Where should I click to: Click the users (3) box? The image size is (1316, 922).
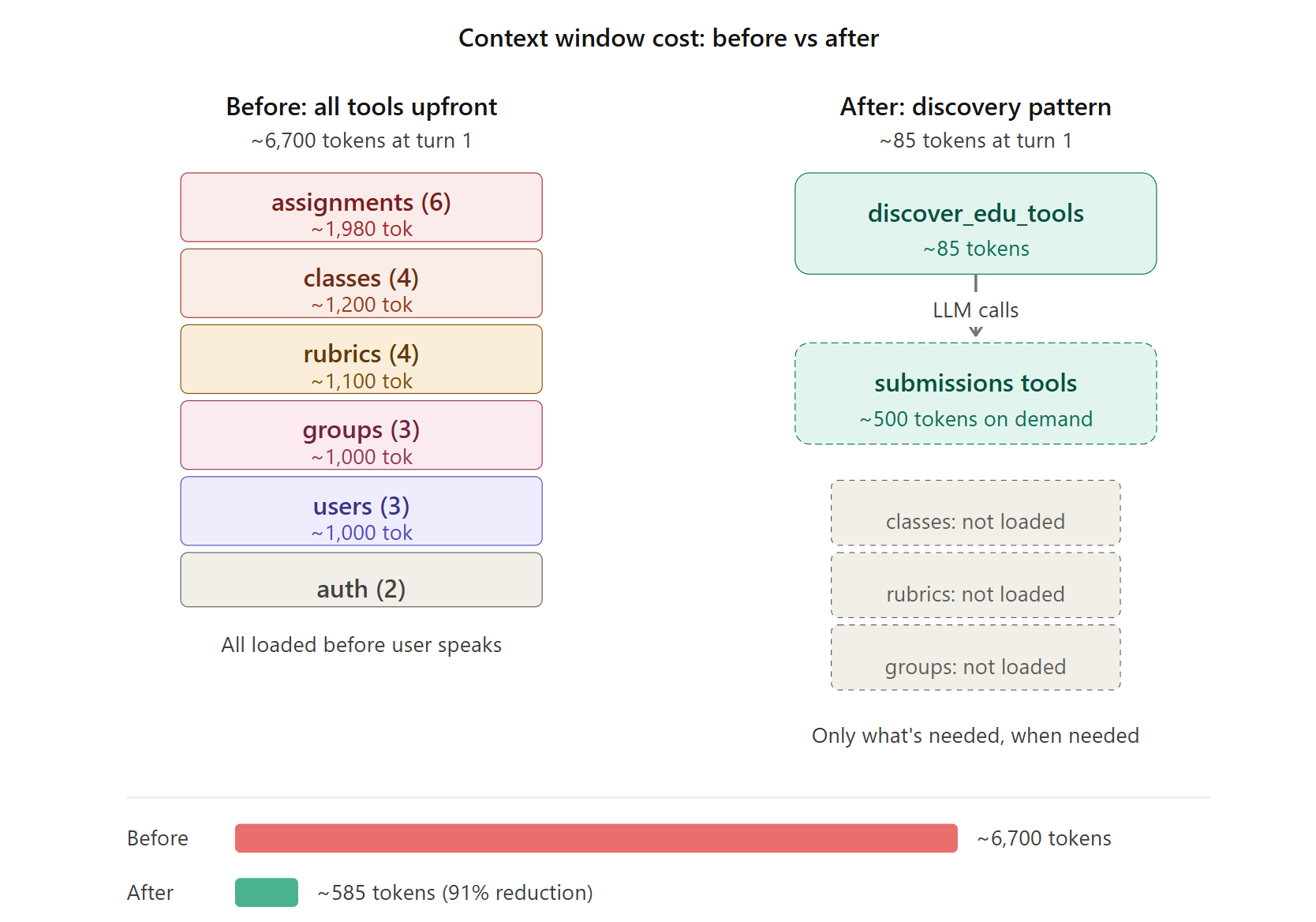point(361,511)
